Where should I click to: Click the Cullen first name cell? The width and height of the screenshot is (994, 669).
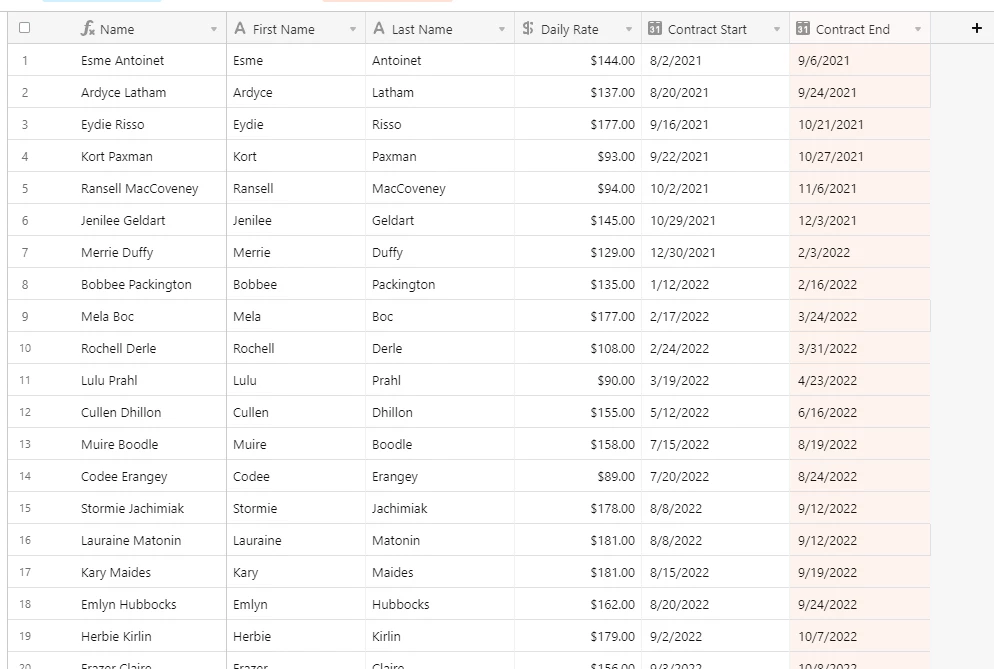click(x=296, y=412)
